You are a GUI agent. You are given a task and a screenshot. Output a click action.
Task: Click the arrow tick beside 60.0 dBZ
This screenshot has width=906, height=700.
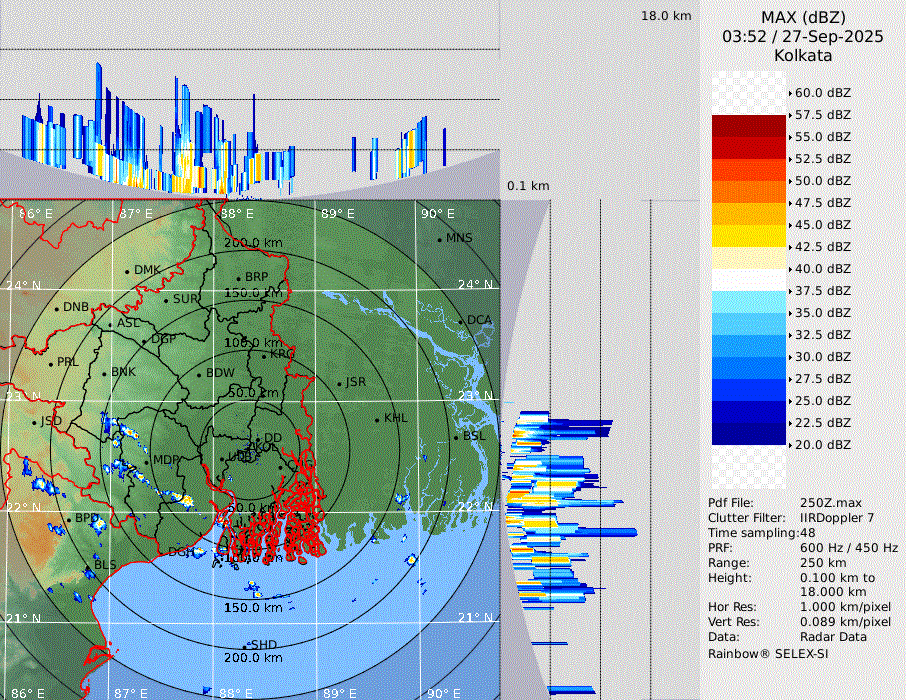(790, 93)
